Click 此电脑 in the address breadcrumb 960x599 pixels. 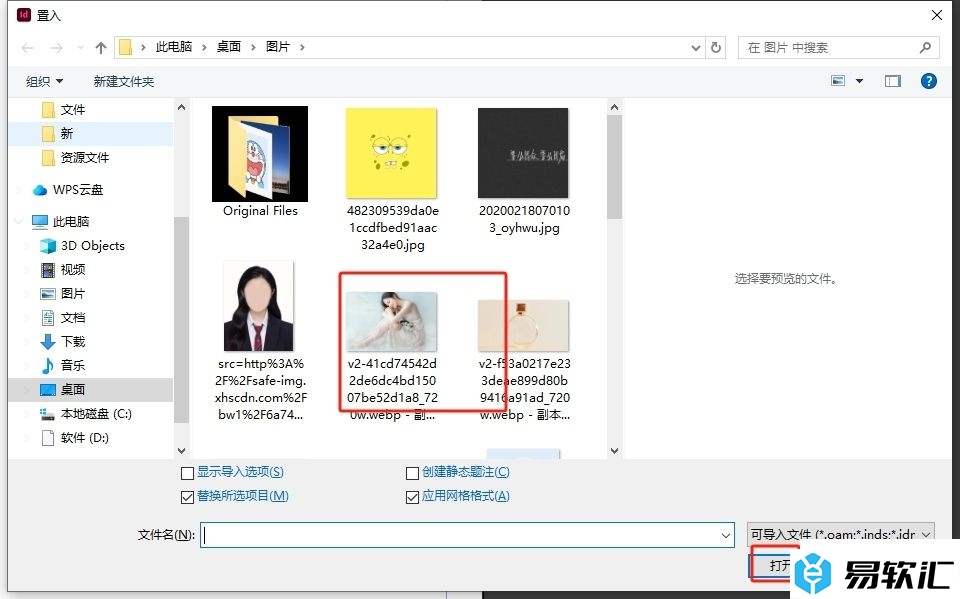[x=174, y=47]
